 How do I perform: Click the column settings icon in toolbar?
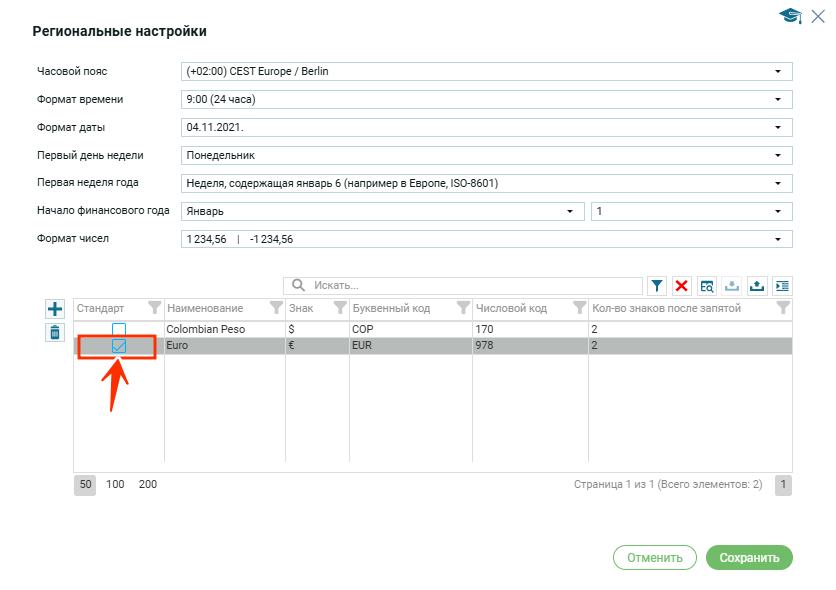pos(782,286)
